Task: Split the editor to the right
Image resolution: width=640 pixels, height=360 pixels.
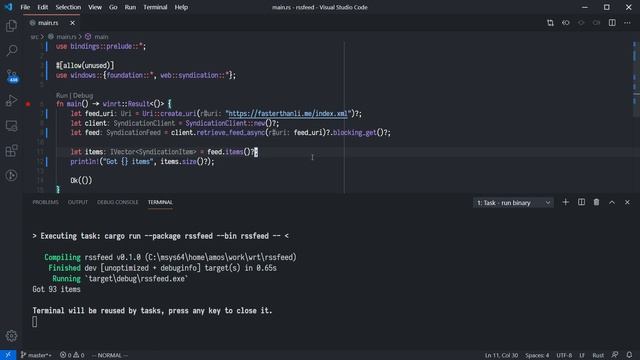Action: (612, 23)
